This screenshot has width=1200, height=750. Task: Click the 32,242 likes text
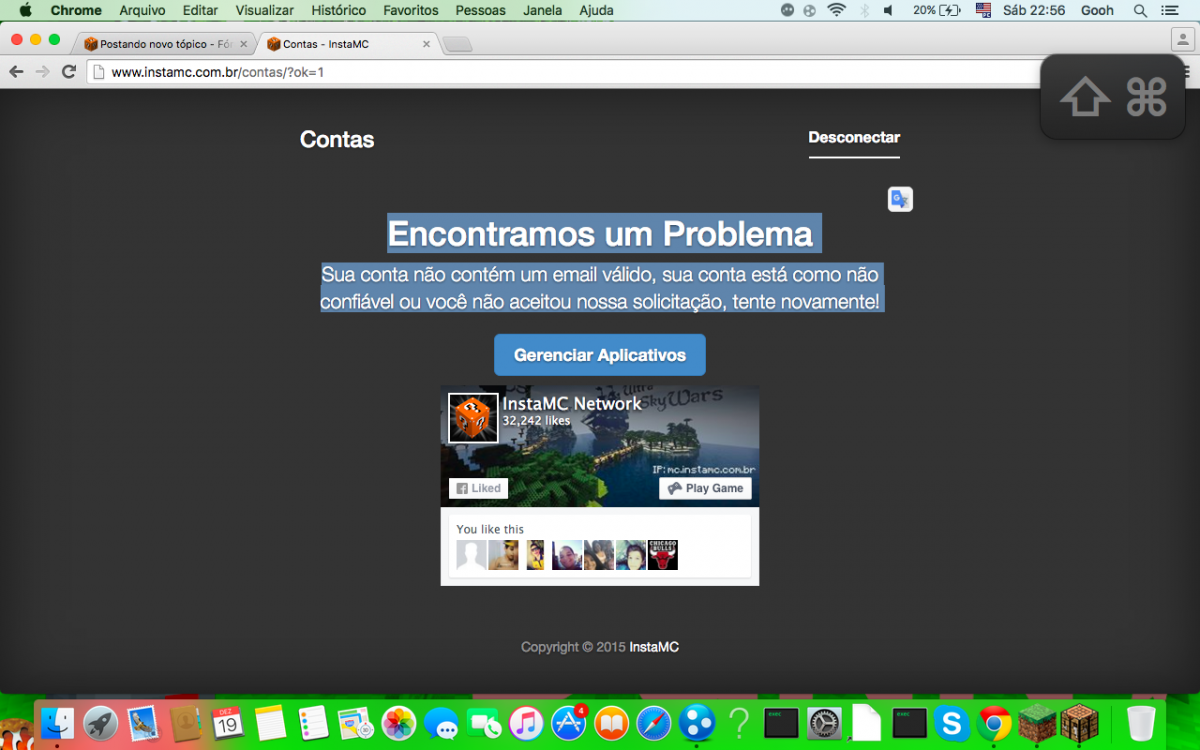click(536, 421)
